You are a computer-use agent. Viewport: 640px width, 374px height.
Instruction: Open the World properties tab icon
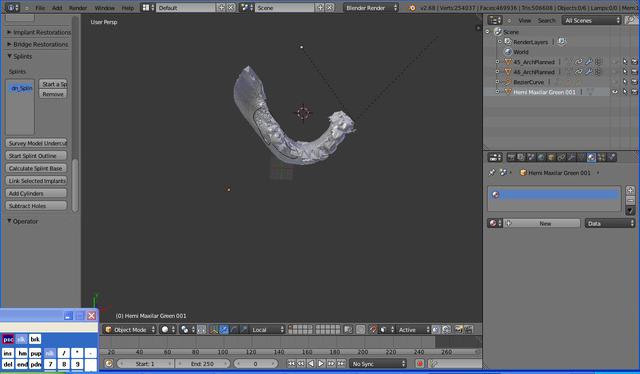coord(541,157)
